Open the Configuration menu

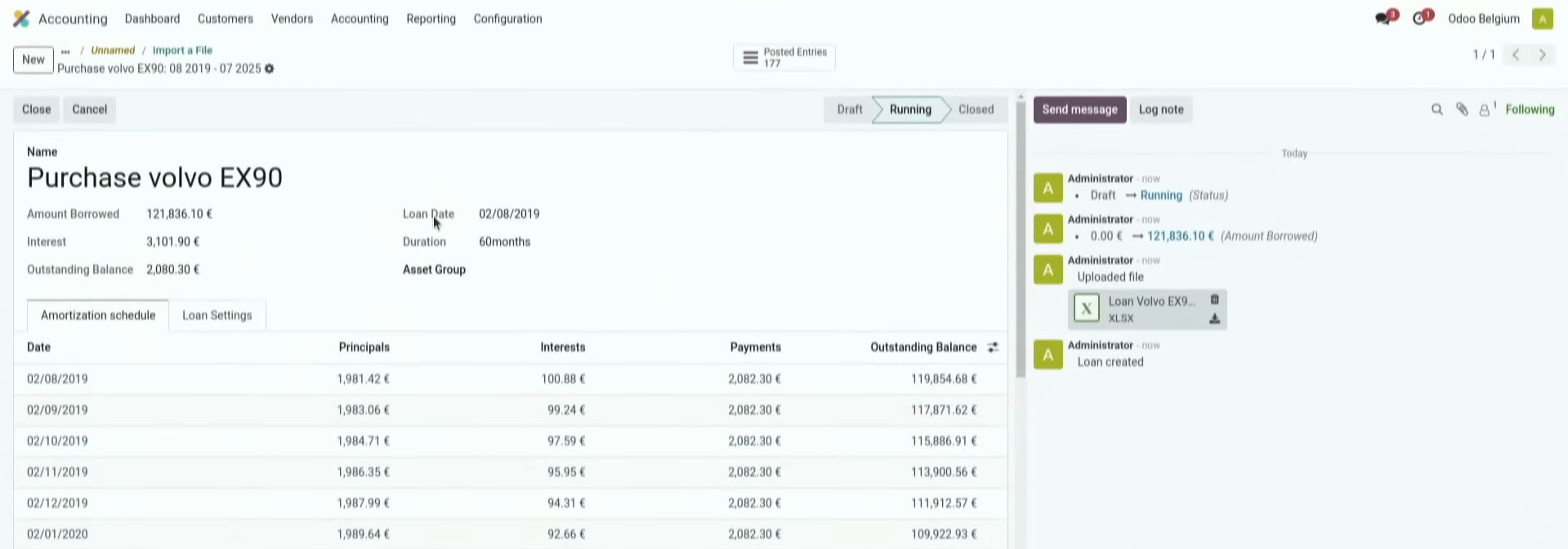507,19
